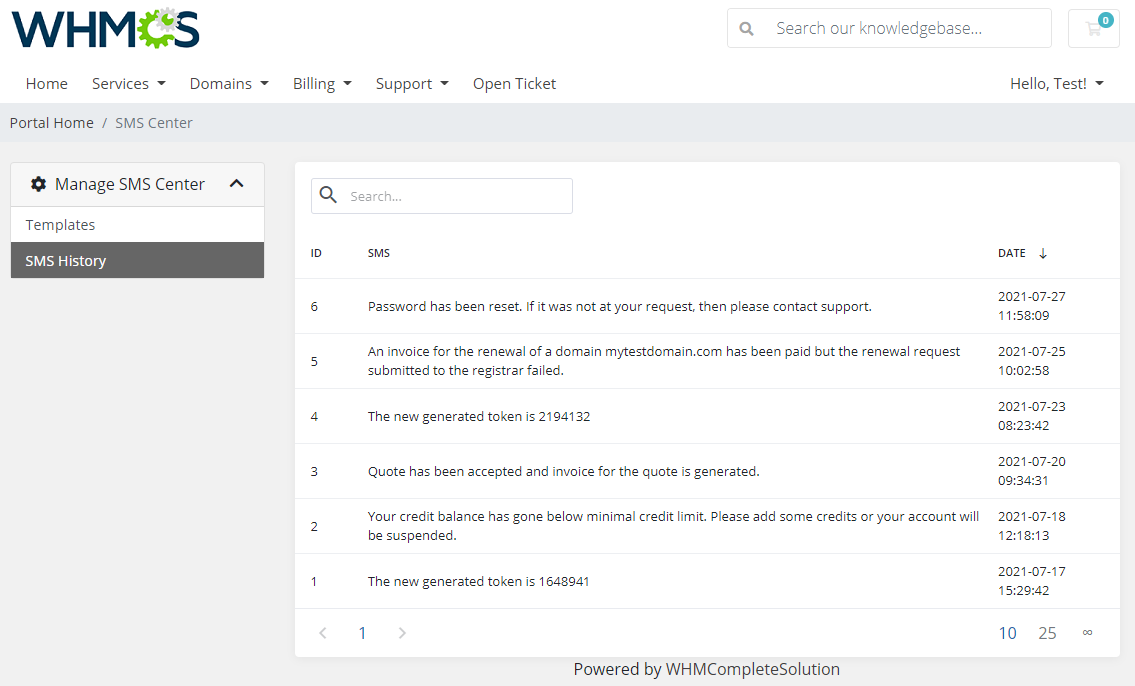Click the WHMCS logo
1135x686 pixels.
(x=105, y=28)
